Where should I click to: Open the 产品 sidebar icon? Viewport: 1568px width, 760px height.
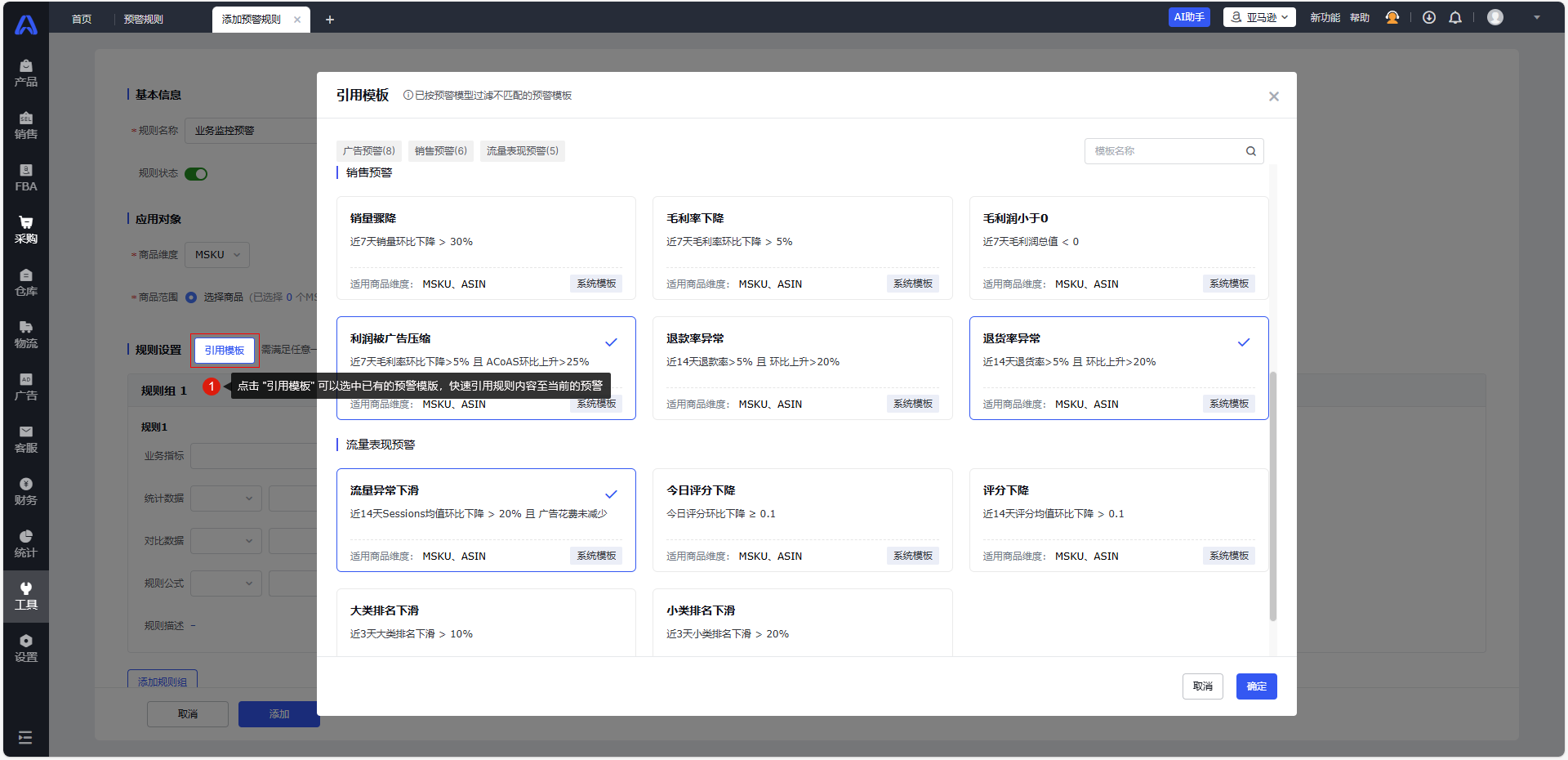click(x=25, y=73)
